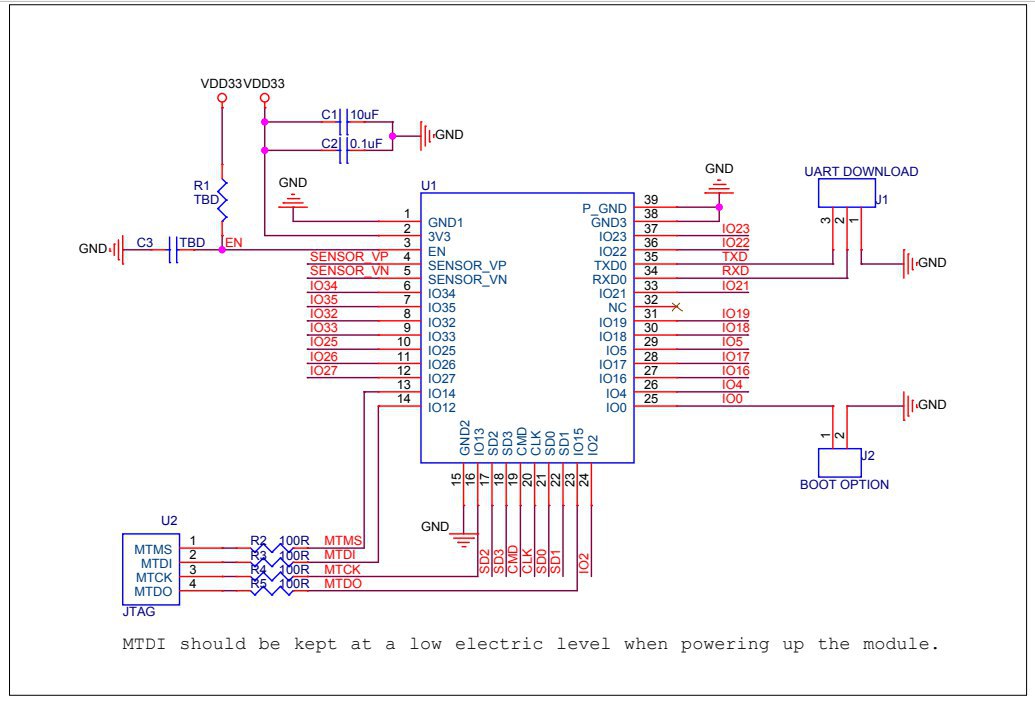
Task: Select the JTAG label under U2
Action: tap(139, 612)
